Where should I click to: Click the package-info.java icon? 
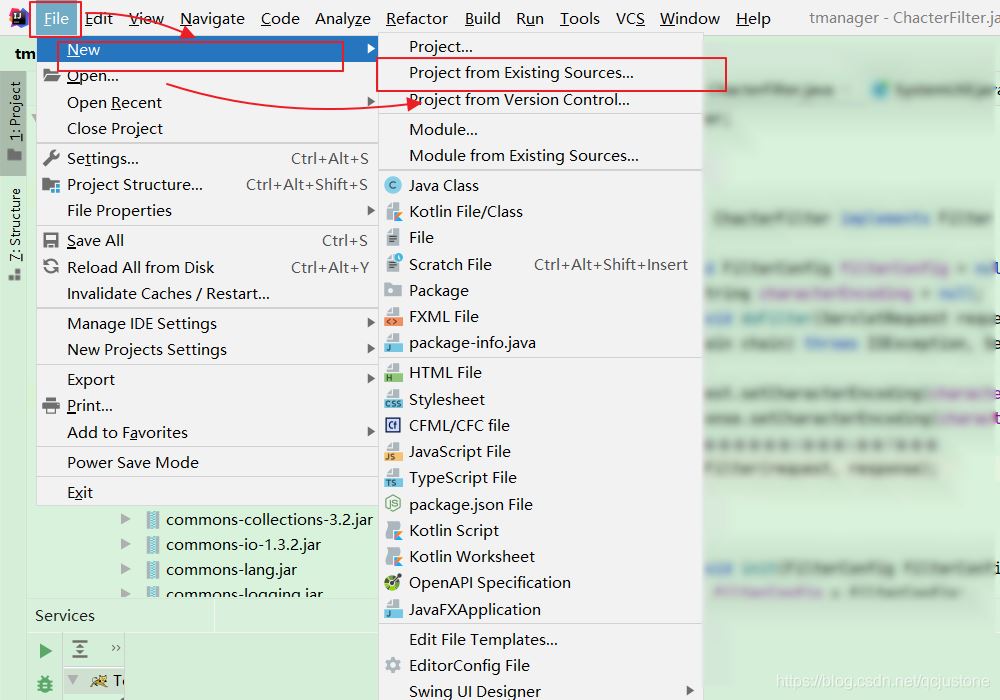tap(393, 343)
